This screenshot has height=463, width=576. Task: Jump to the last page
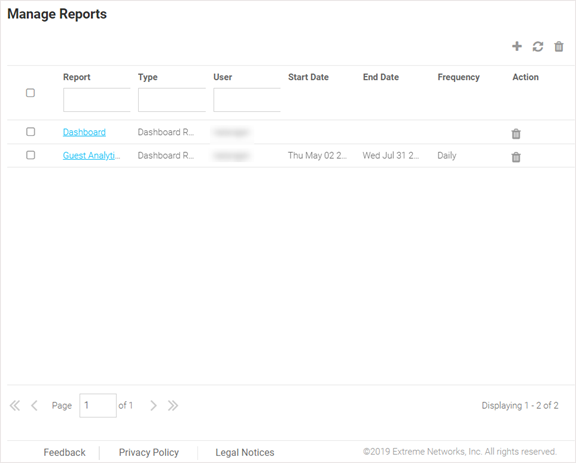coord(173,406)
